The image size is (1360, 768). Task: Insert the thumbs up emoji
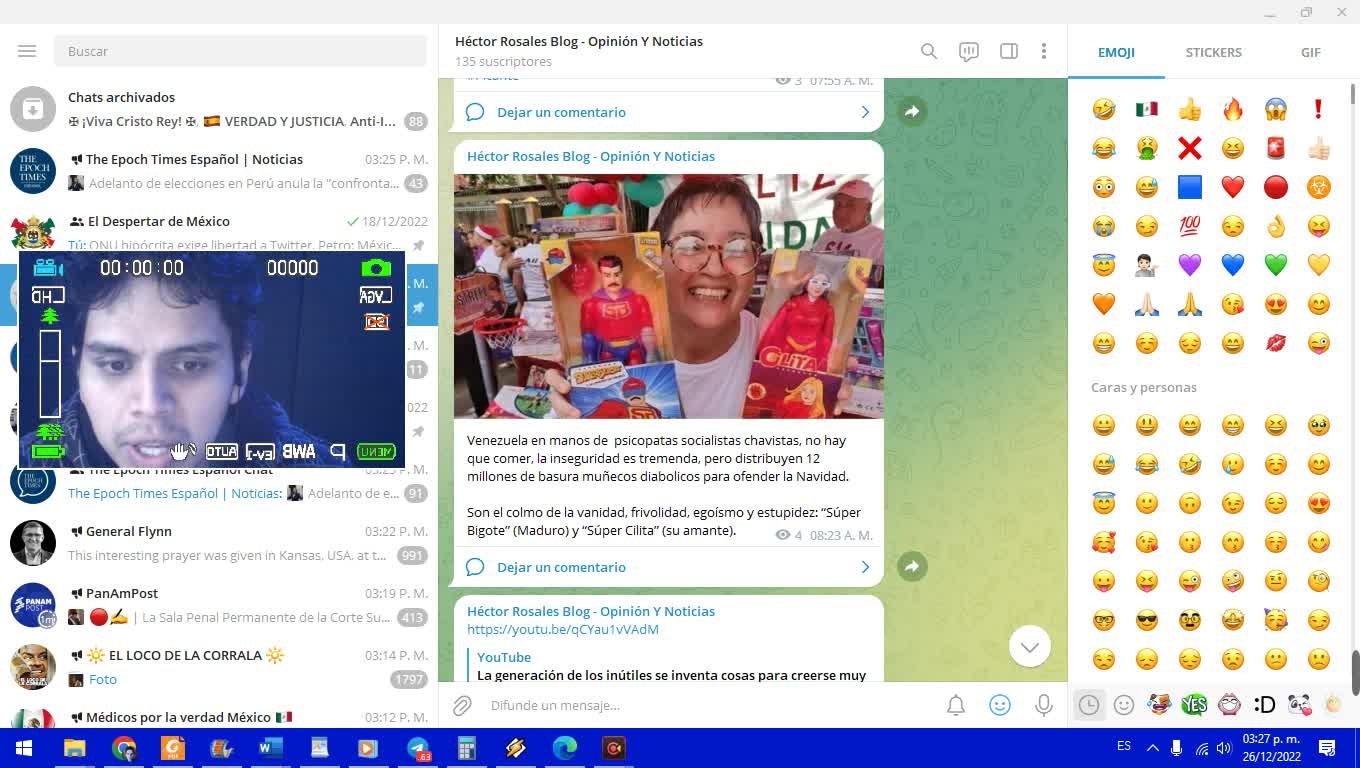point(1190,109)
